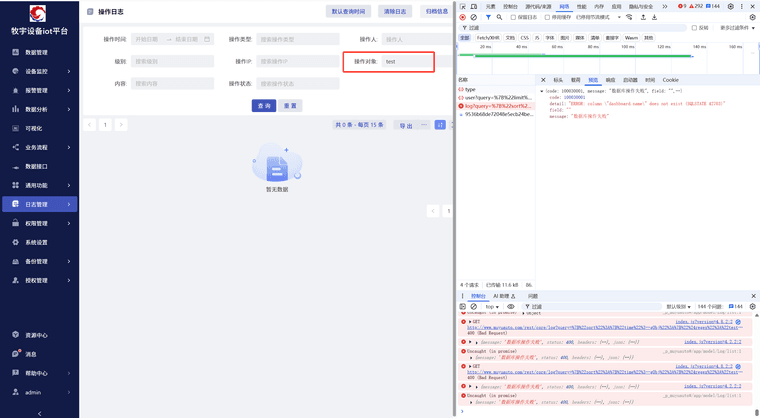760x418 pixels.
Task: Click 操作对象 input containing test
Action: point(407,62)
